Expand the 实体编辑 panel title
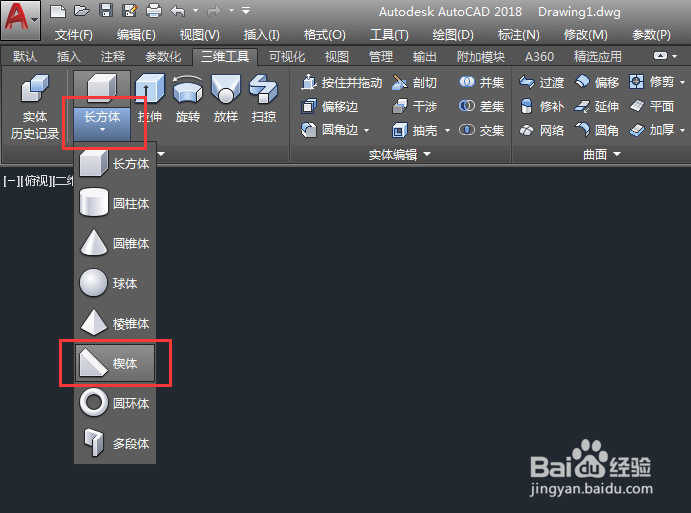 [399, 154]
